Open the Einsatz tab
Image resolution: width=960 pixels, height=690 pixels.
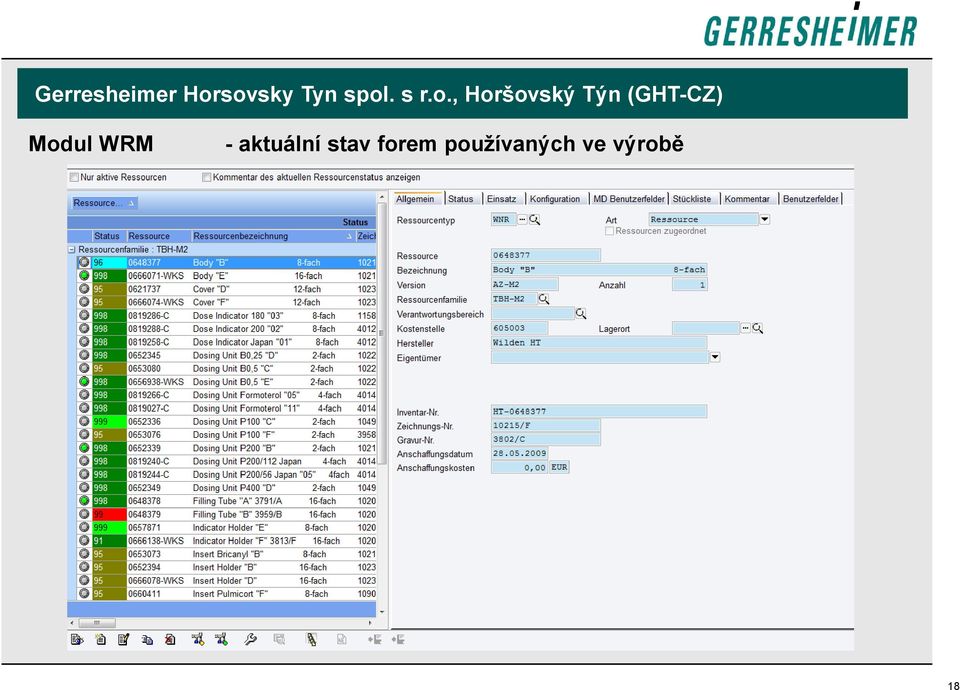(501, 199)
